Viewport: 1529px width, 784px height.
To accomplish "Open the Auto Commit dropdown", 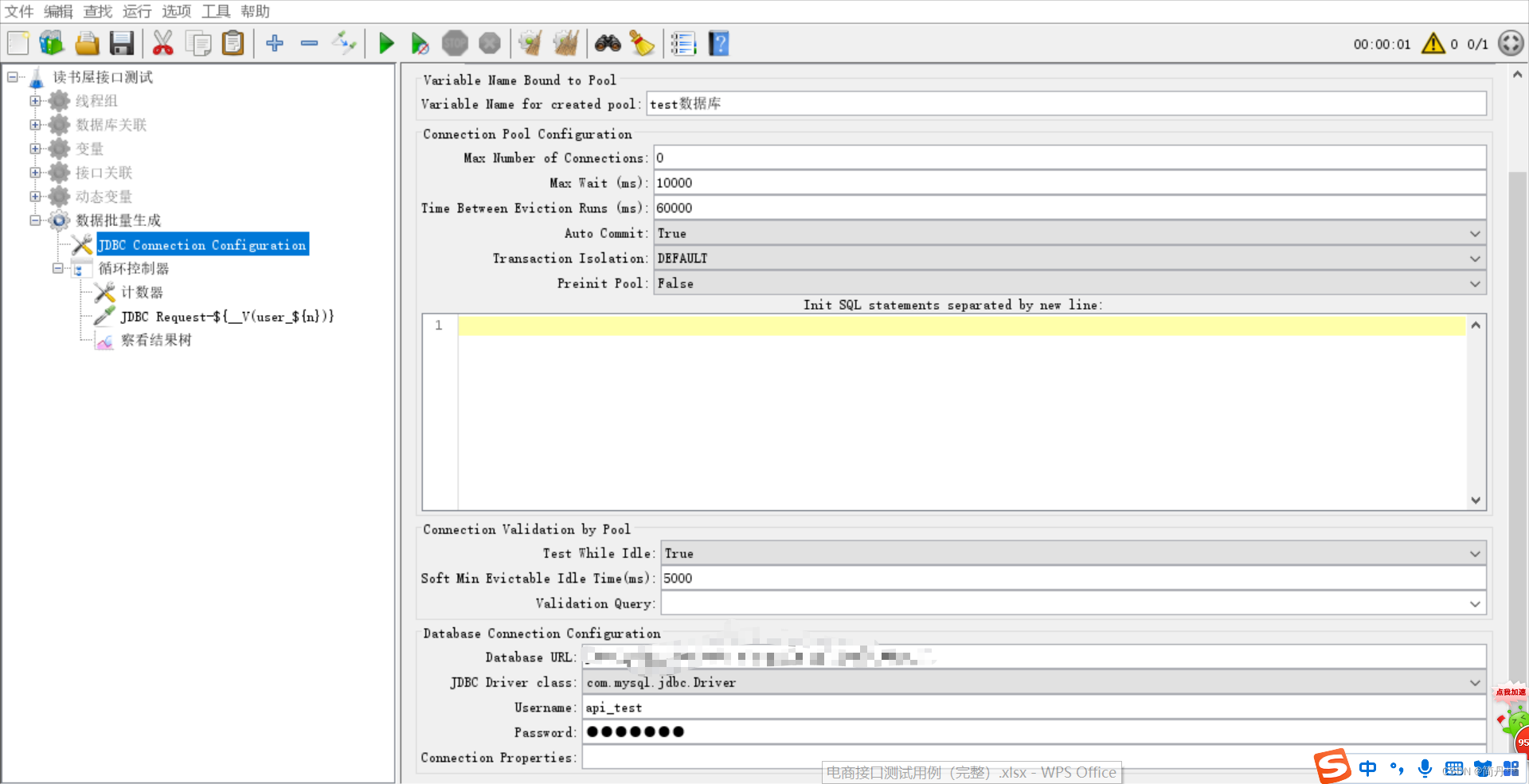I will [x=1070, y=233].
